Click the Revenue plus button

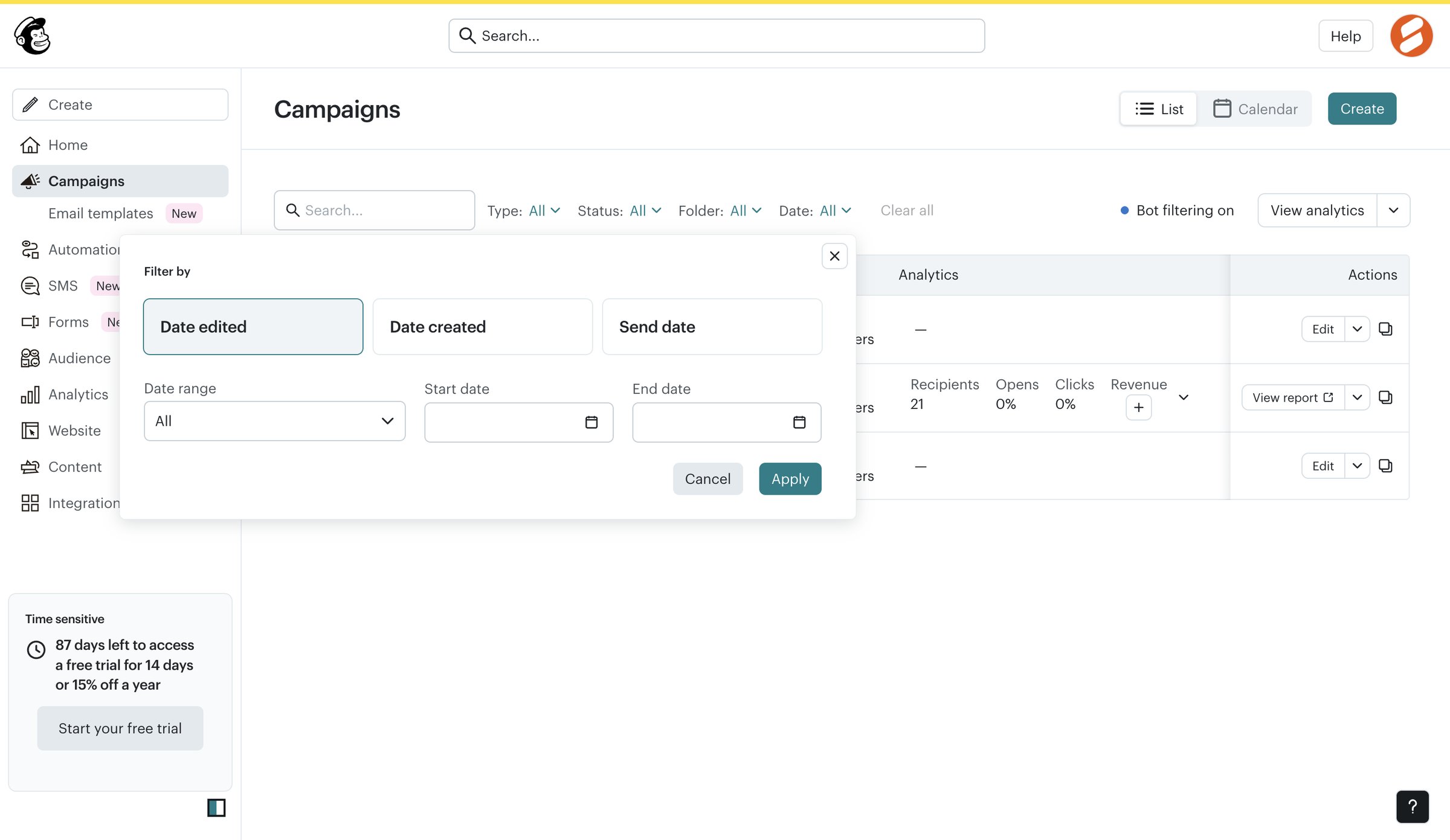click(1138, 408)
